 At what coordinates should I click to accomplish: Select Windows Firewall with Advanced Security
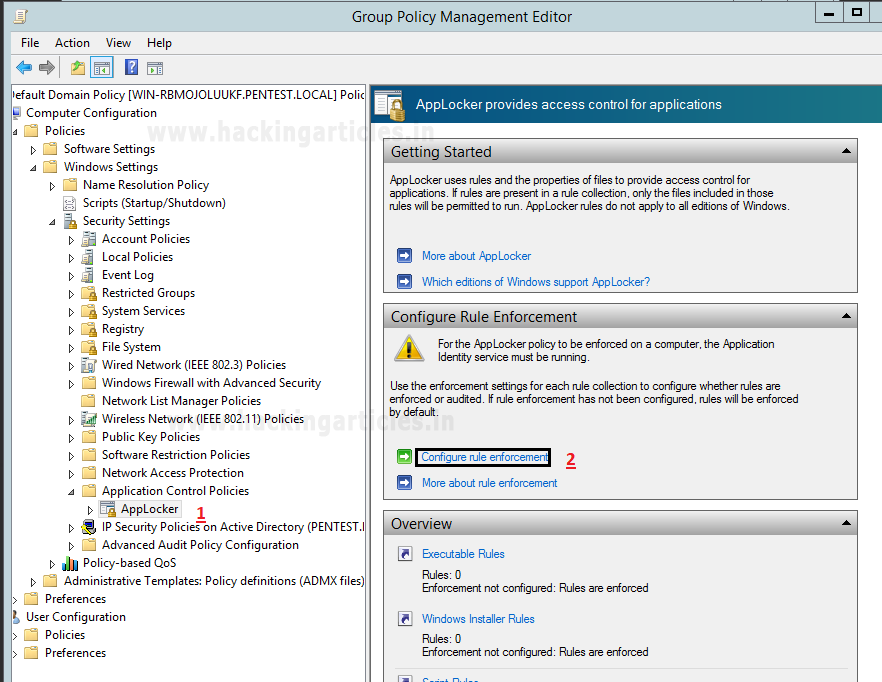pos(211,383)
